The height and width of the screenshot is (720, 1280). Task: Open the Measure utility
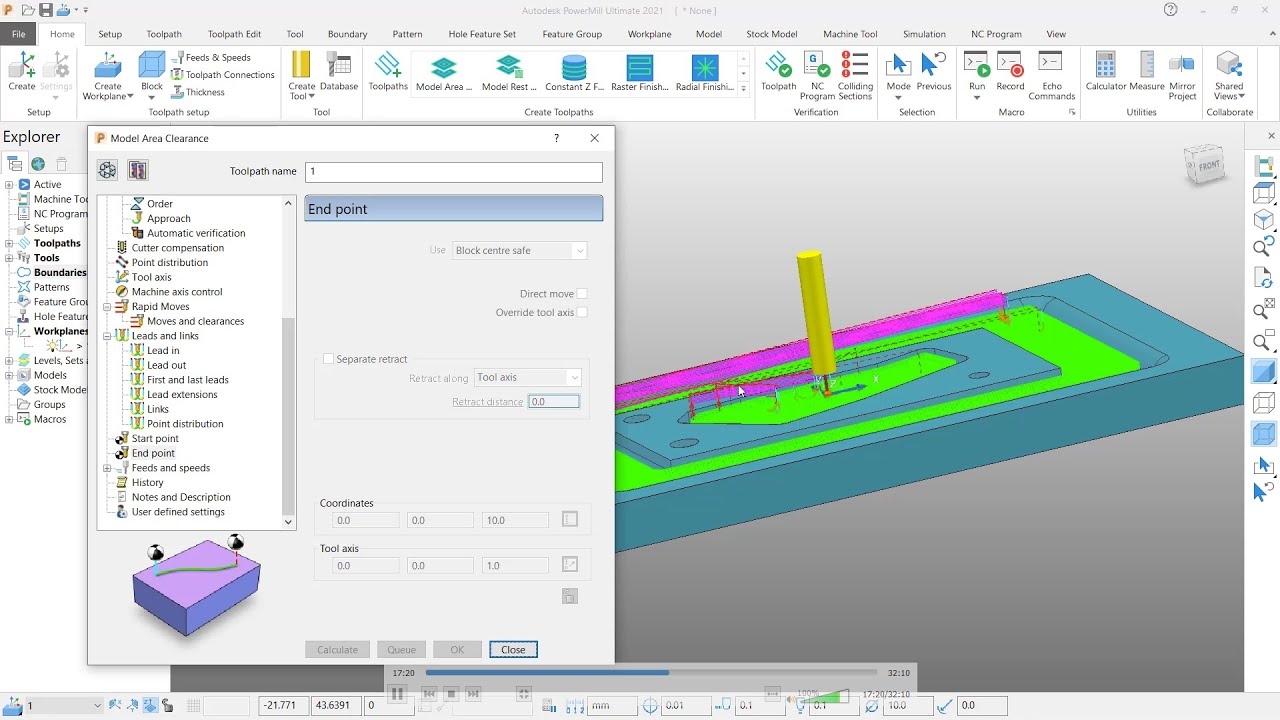pyautogui.click(x=1146, y=72)
